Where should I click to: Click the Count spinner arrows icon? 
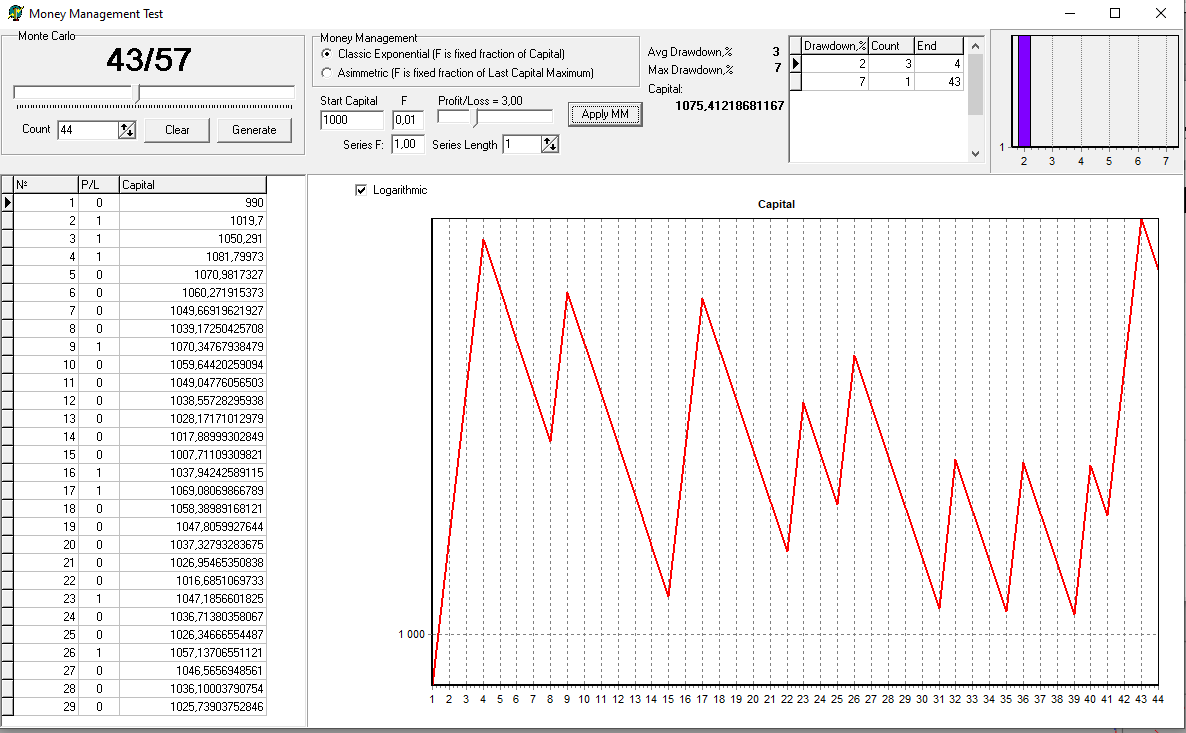[x=126, y=130]
